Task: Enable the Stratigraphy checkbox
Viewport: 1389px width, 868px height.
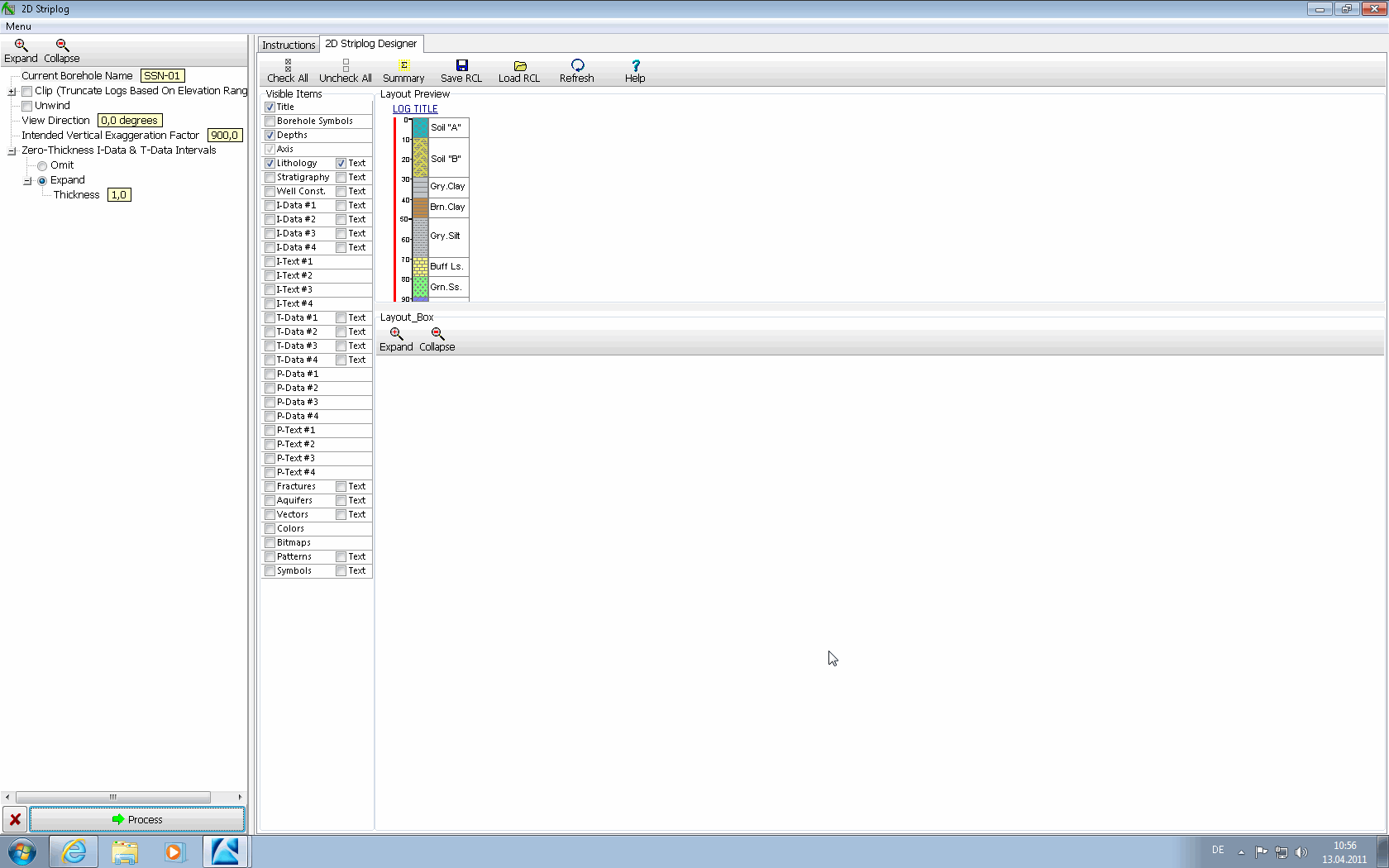Action: point(270,177)
